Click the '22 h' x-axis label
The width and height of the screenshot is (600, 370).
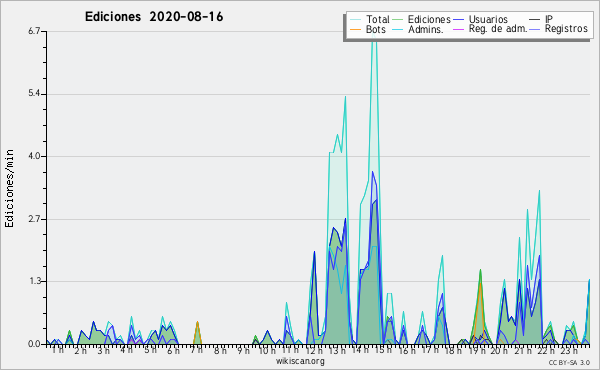(x=546, y=350)
